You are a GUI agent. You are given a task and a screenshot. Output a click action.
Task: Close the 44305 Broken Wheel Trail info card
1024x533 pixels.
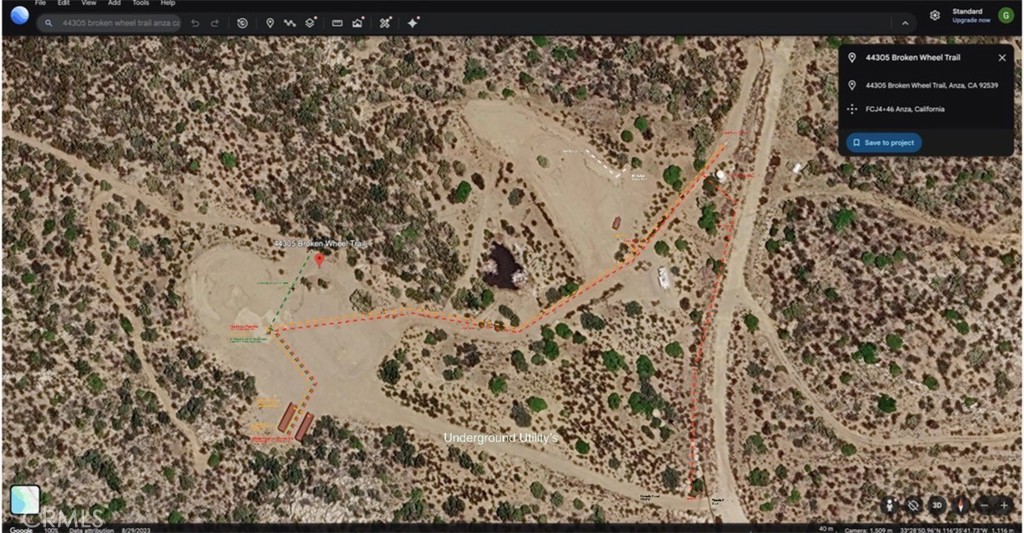(x=1002, y=57)
